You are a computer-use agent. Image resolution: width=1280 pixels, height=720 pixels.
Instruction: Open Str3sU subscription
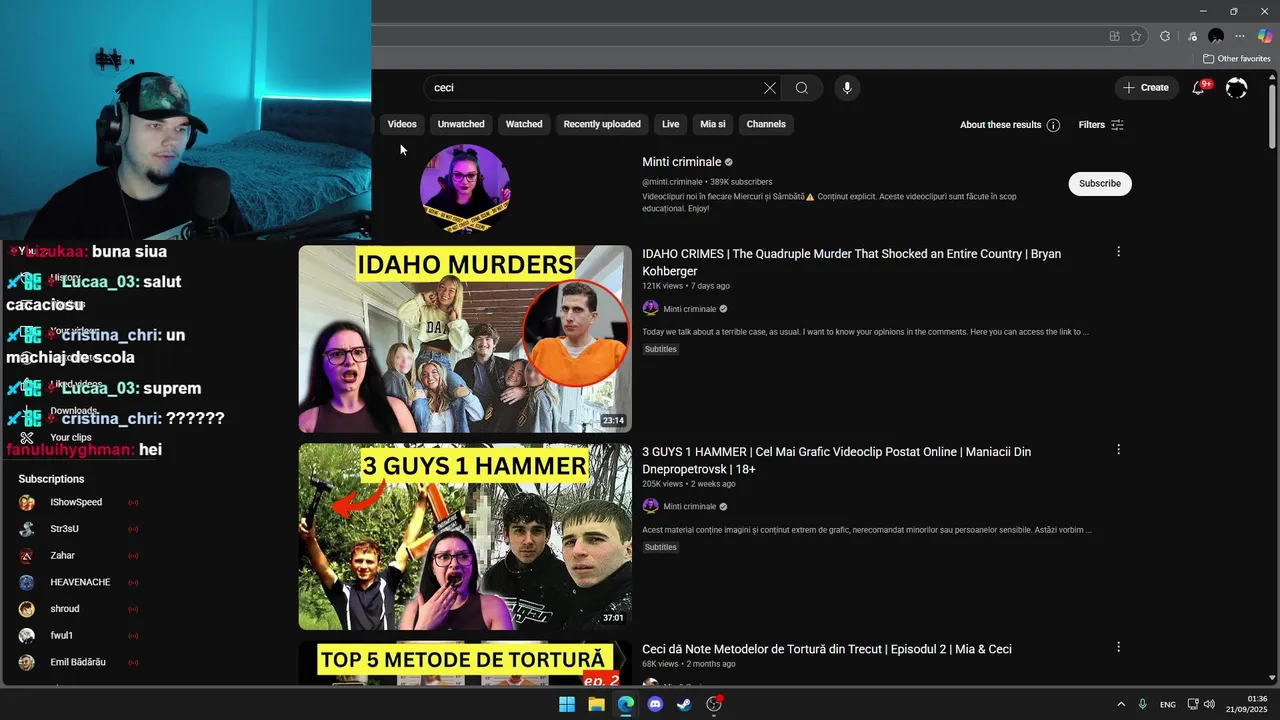click(x=64, y=529)
